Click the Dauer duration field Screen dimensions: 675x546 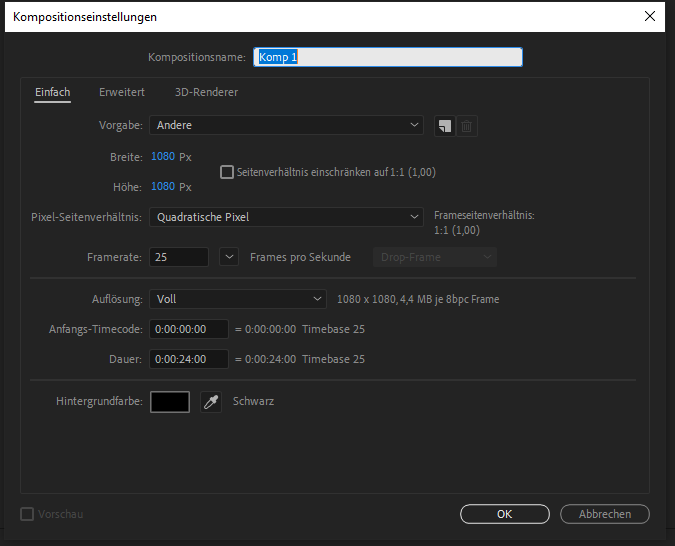point(189,360)
